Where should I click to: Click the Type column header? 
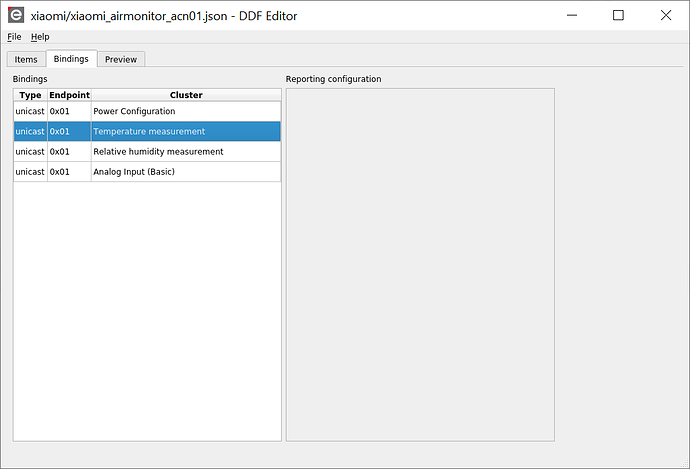pos(30,95)
